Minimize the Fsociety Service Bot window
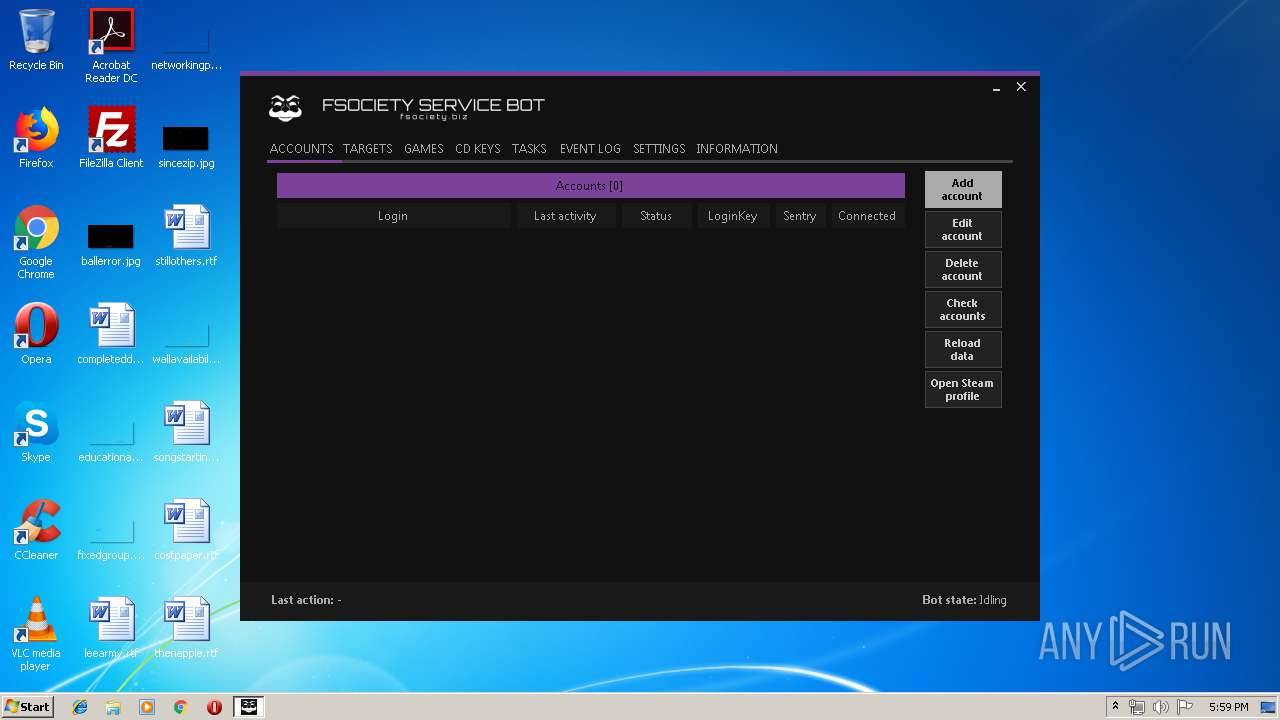This screenshot has width=1280, height=720. (x=996, y=88)
